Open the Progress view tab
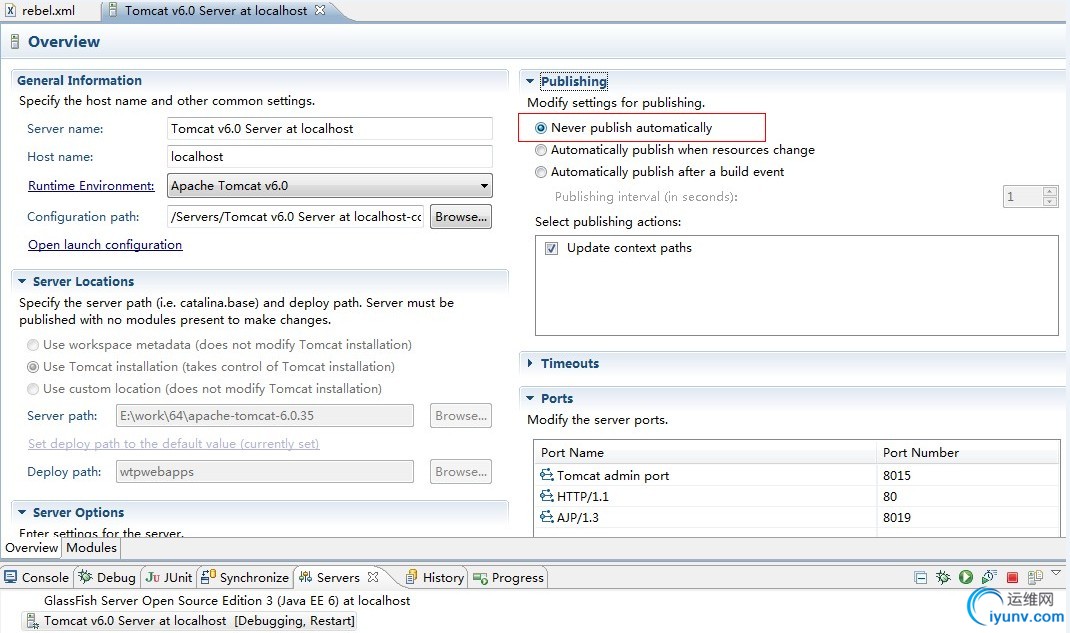This screenshot has height=633, width=1070. pos(508,578)
